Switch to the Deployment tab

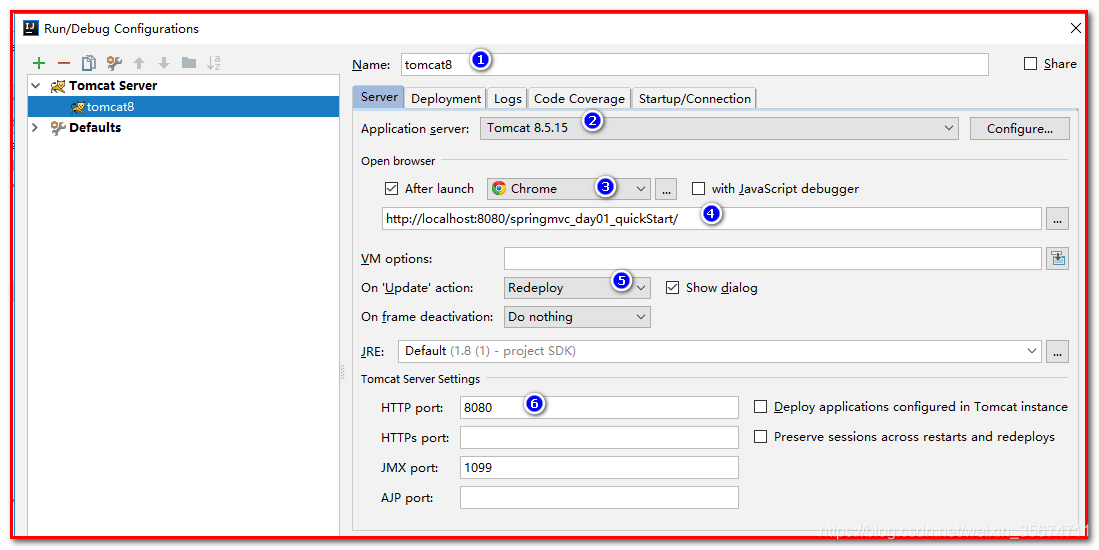pyautogui.click(x=446, y=99)
